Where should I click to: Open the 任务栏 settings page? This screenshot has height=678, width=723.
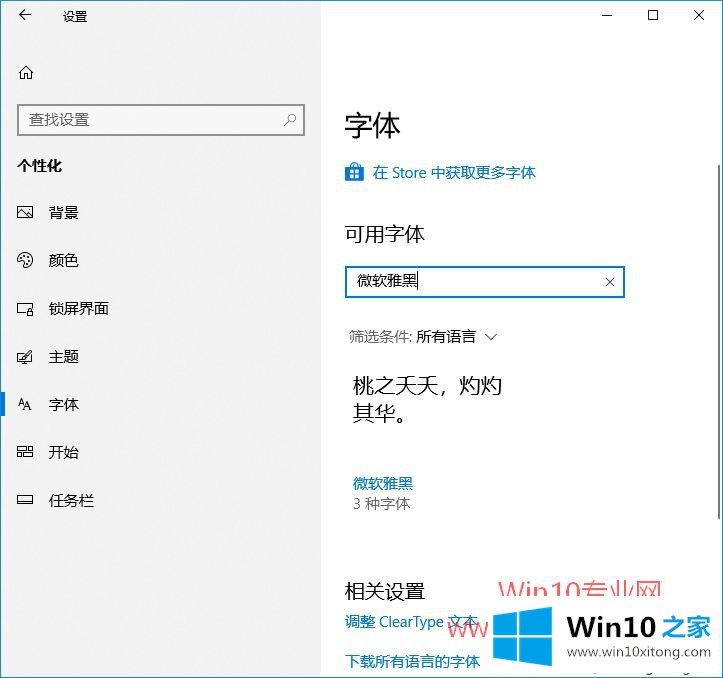coord(71,500)
